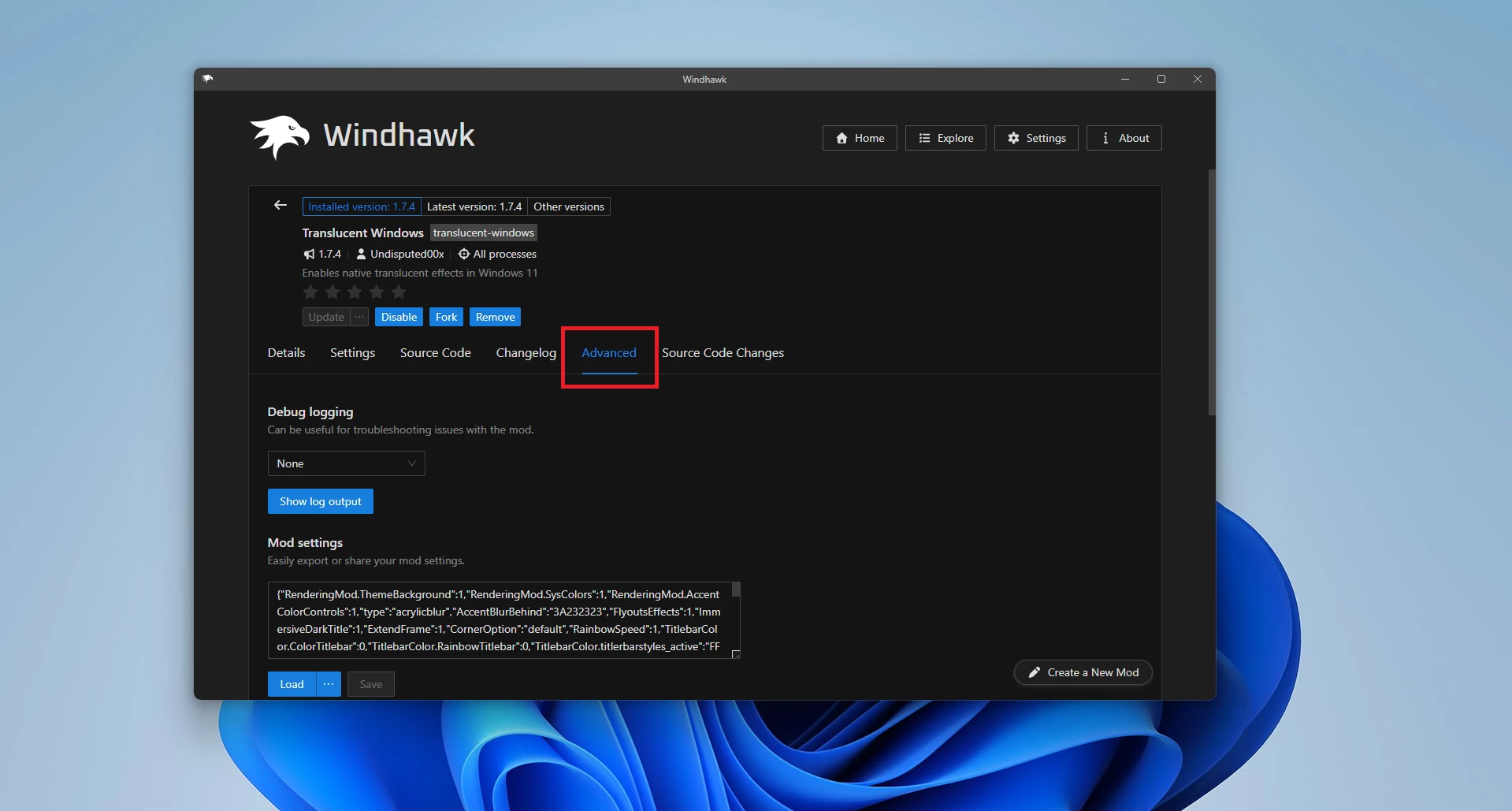This screenshot has height=811, width=1512.
Task: Select Other versions option
Action: coord(569,206)
